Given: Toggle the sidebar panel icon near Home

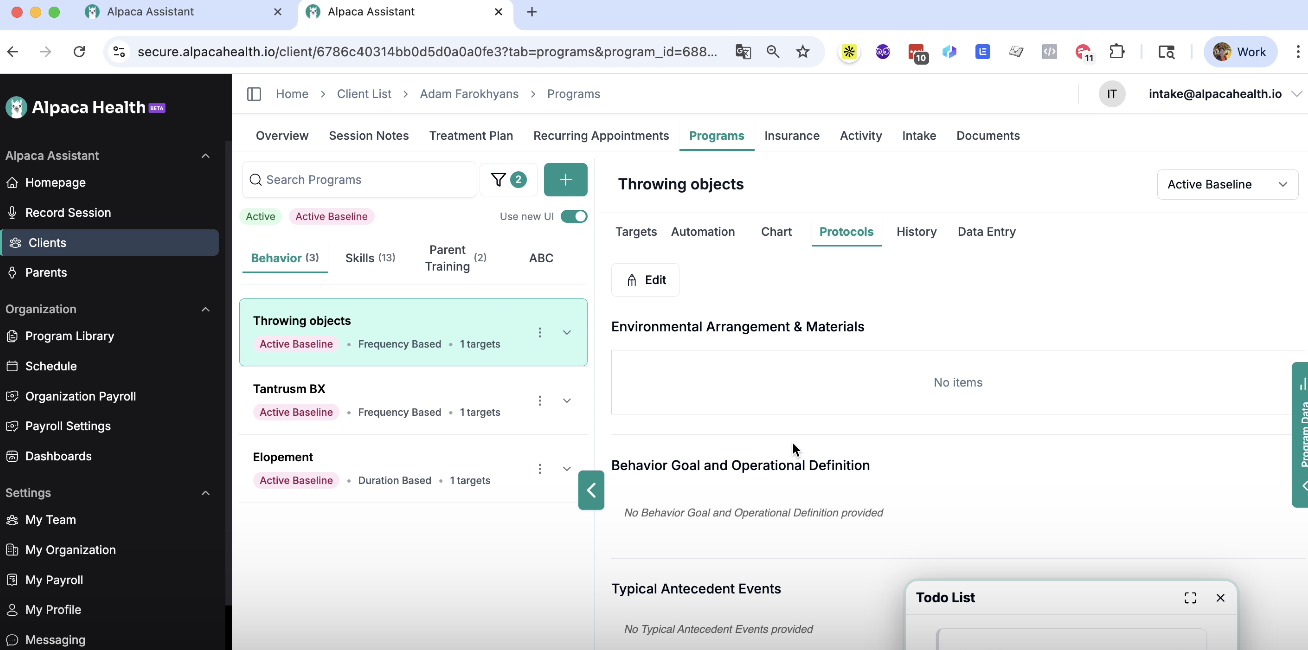Looking at the screenshot, I should (x=254, y=94).
